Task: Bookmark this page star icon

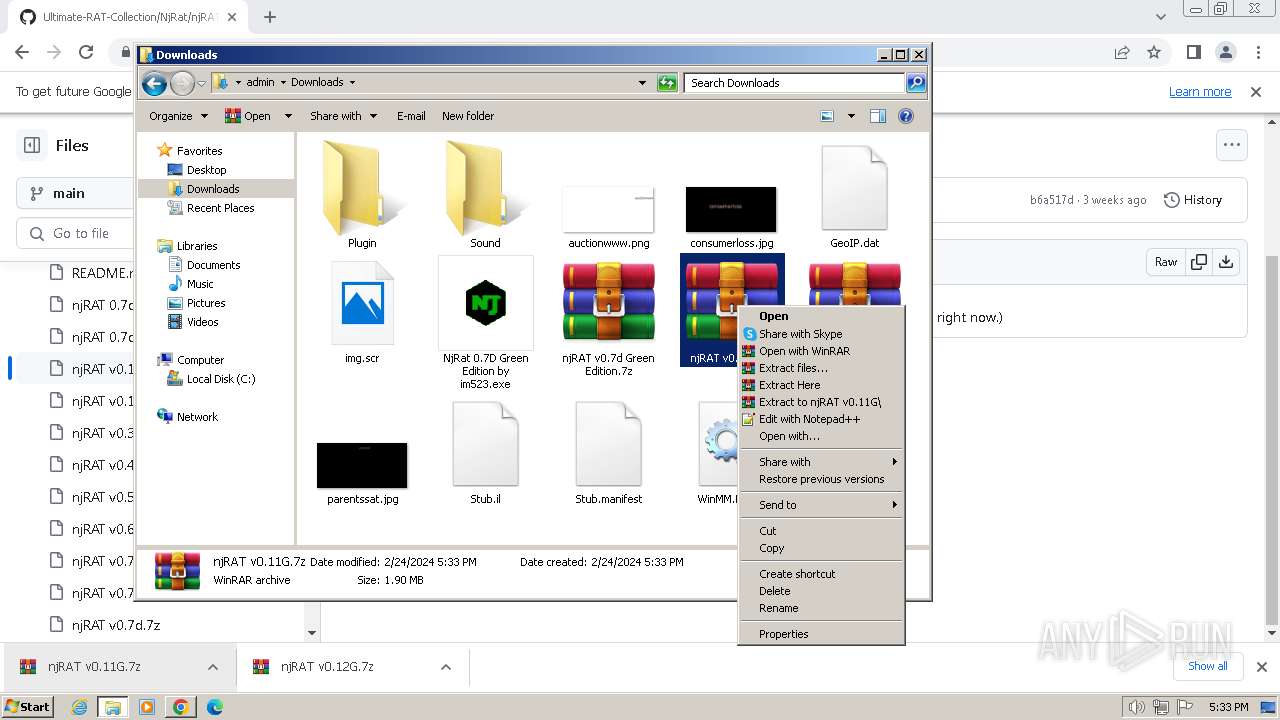Action: [1154, 52]
